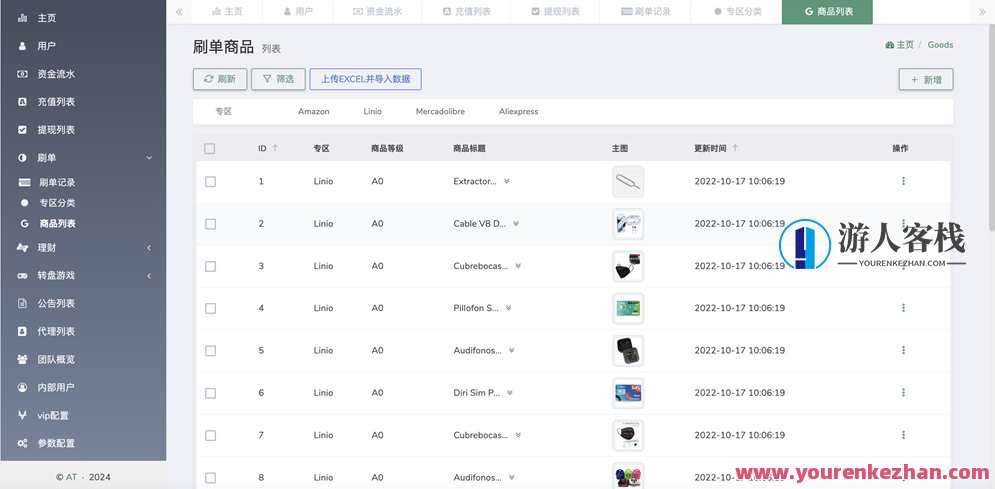995x489 pixels.
Task: Open row actions menu for ID 6
Action: pyautogui.click(x=903, y=393)
